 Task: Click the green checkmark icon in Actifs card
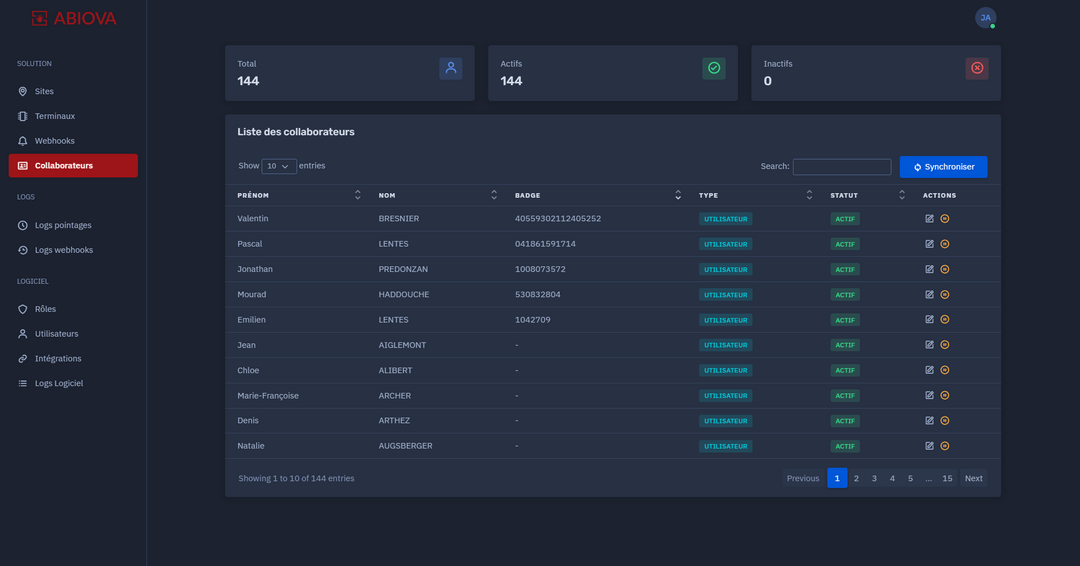714,68
